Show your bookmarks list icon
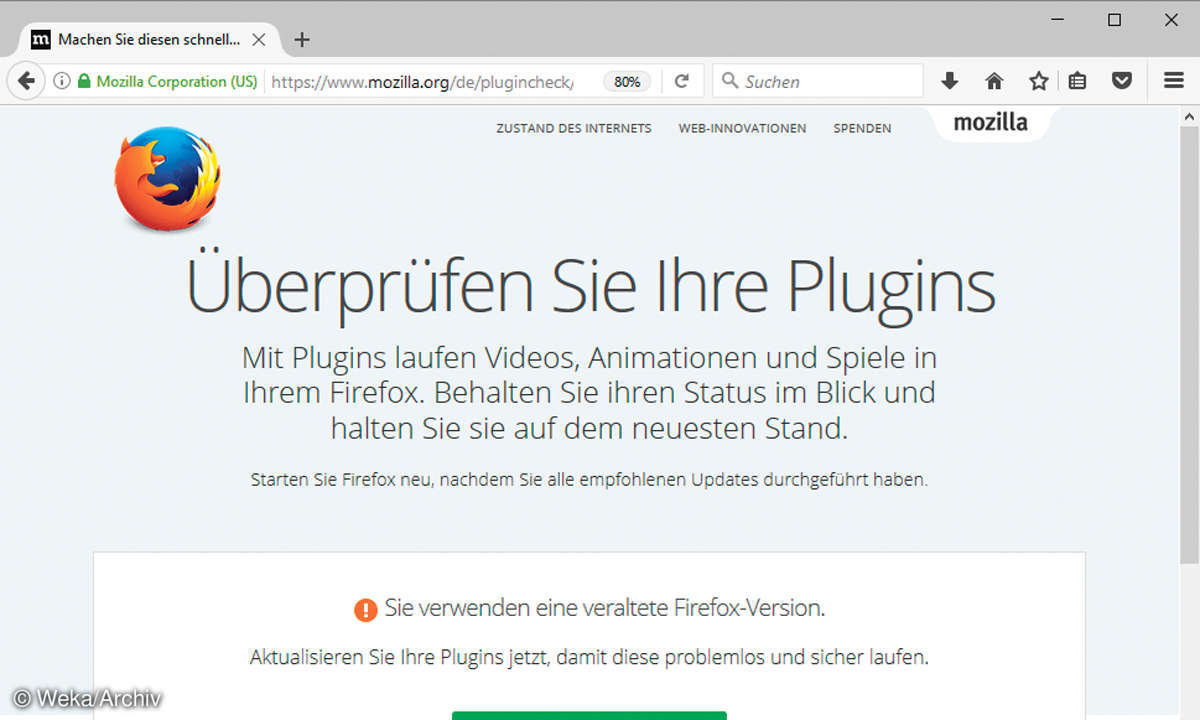1200x720 pixels. tap(1077, 81)
